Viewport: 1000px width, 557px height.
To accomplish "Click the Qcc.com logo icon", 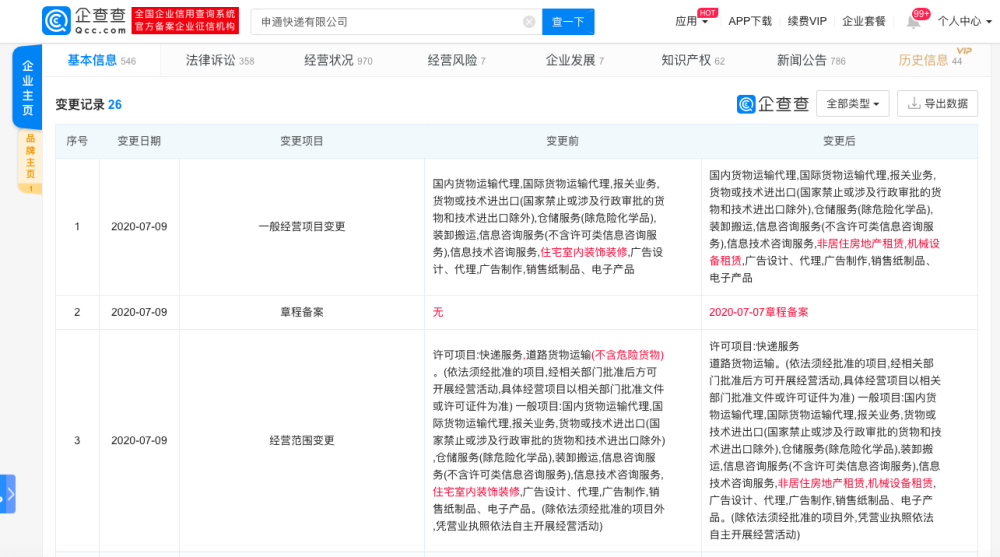I will tap(56, 21).
